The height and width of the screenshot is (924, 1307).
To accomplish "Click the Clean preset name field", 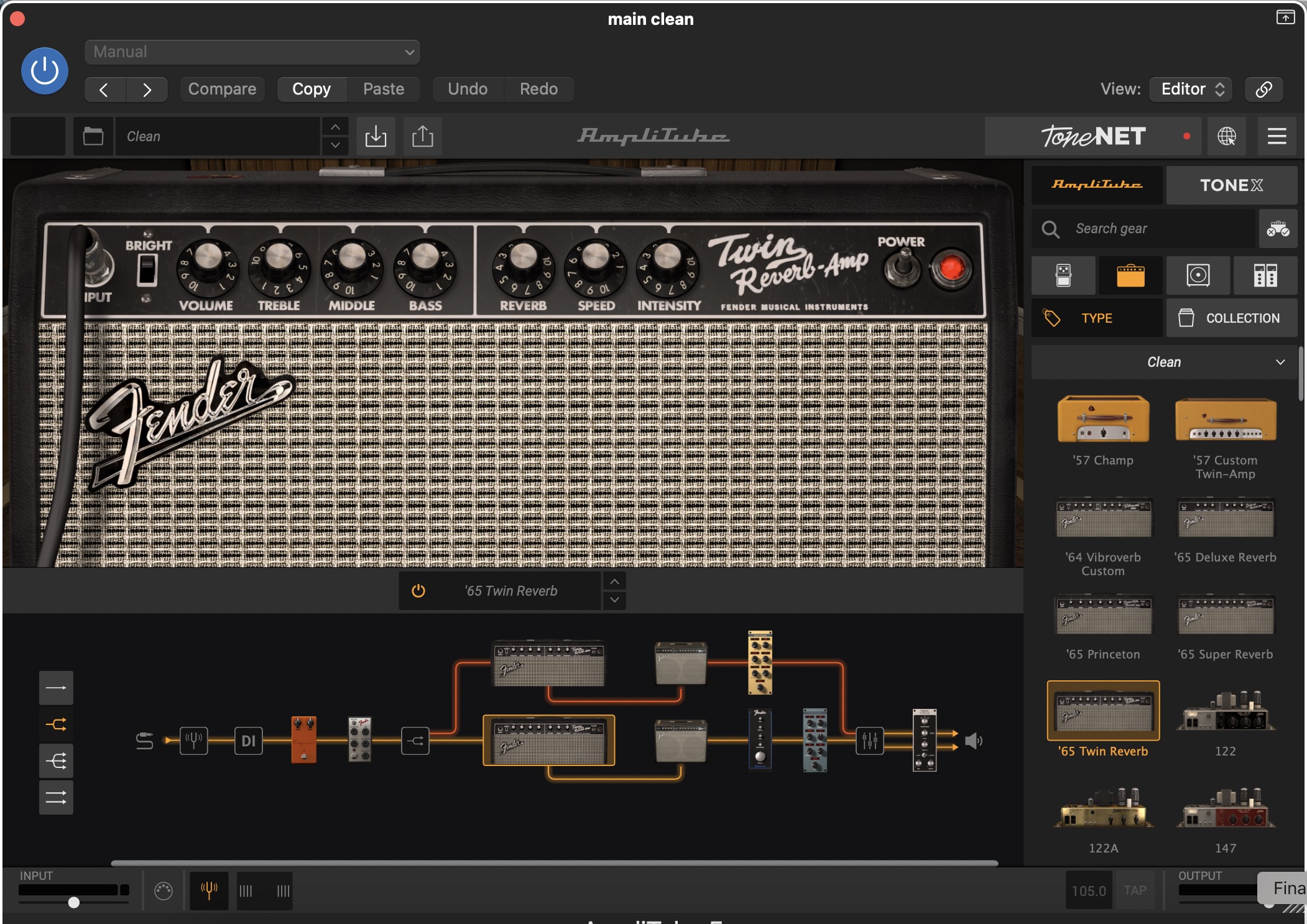I will coord(218,136).
